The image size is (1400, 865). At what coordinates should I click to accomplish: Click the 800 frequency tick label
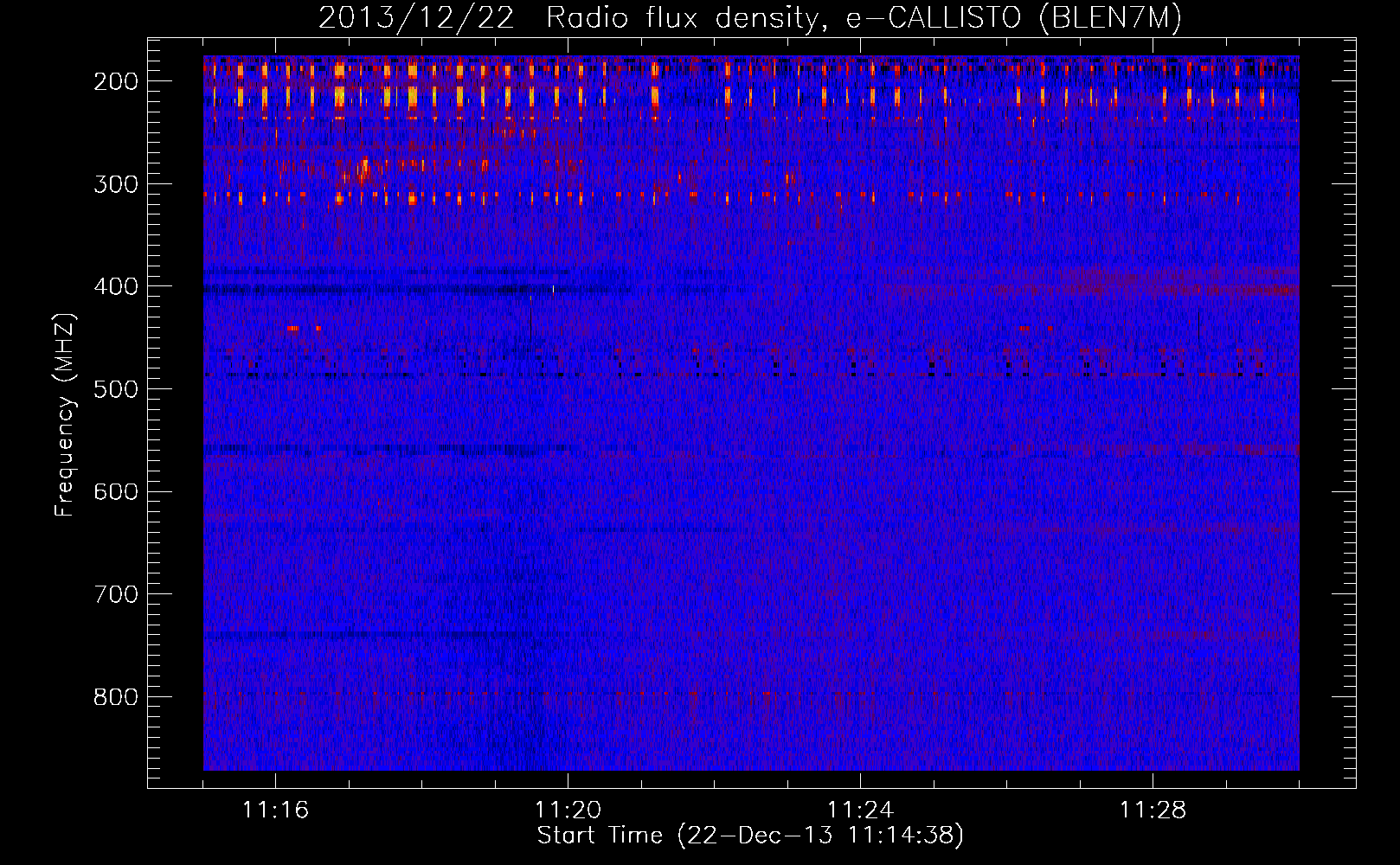pos(115,697)
